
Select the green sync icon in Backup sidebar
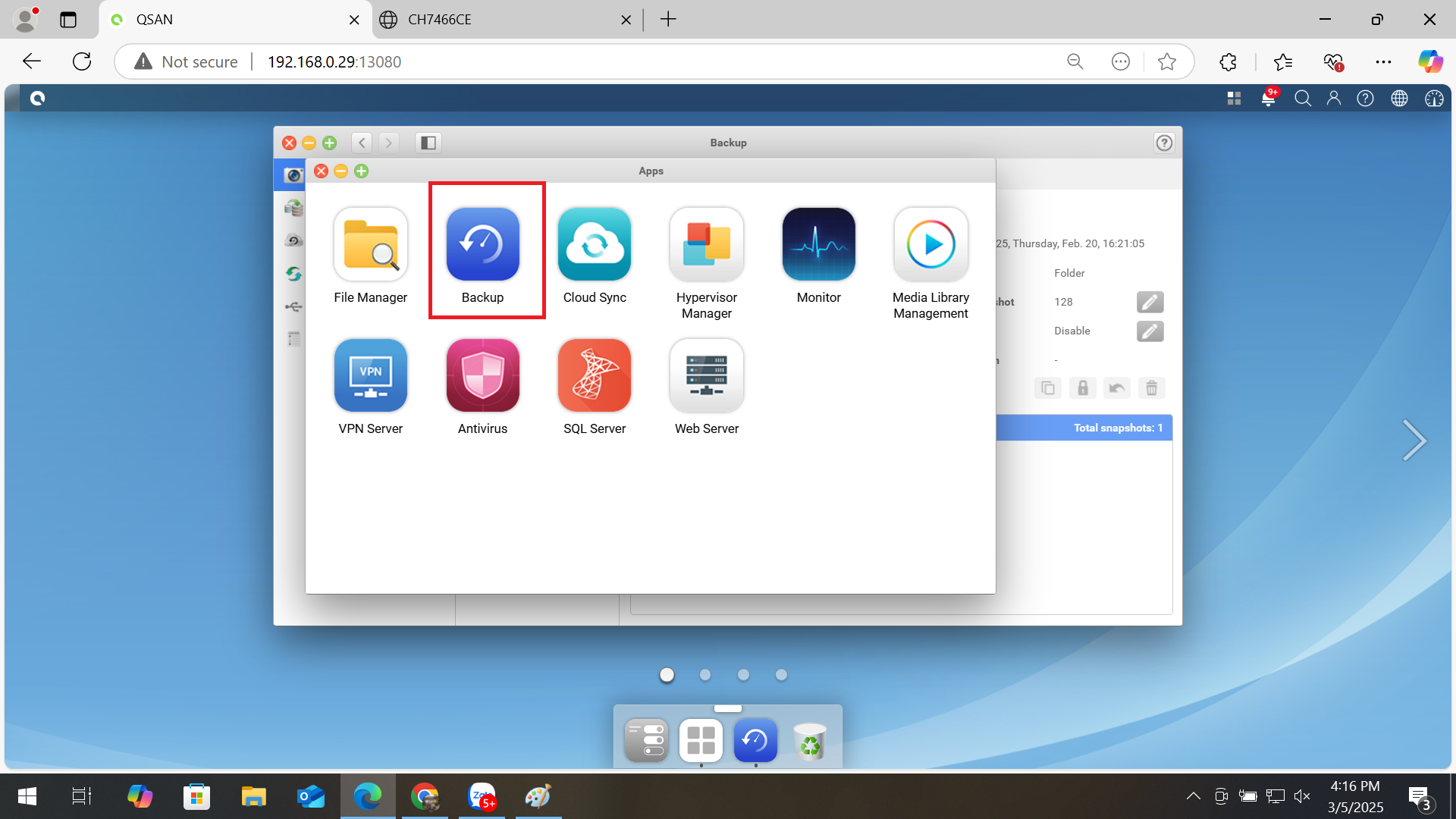pyautogui.click(x=293, y=274)
